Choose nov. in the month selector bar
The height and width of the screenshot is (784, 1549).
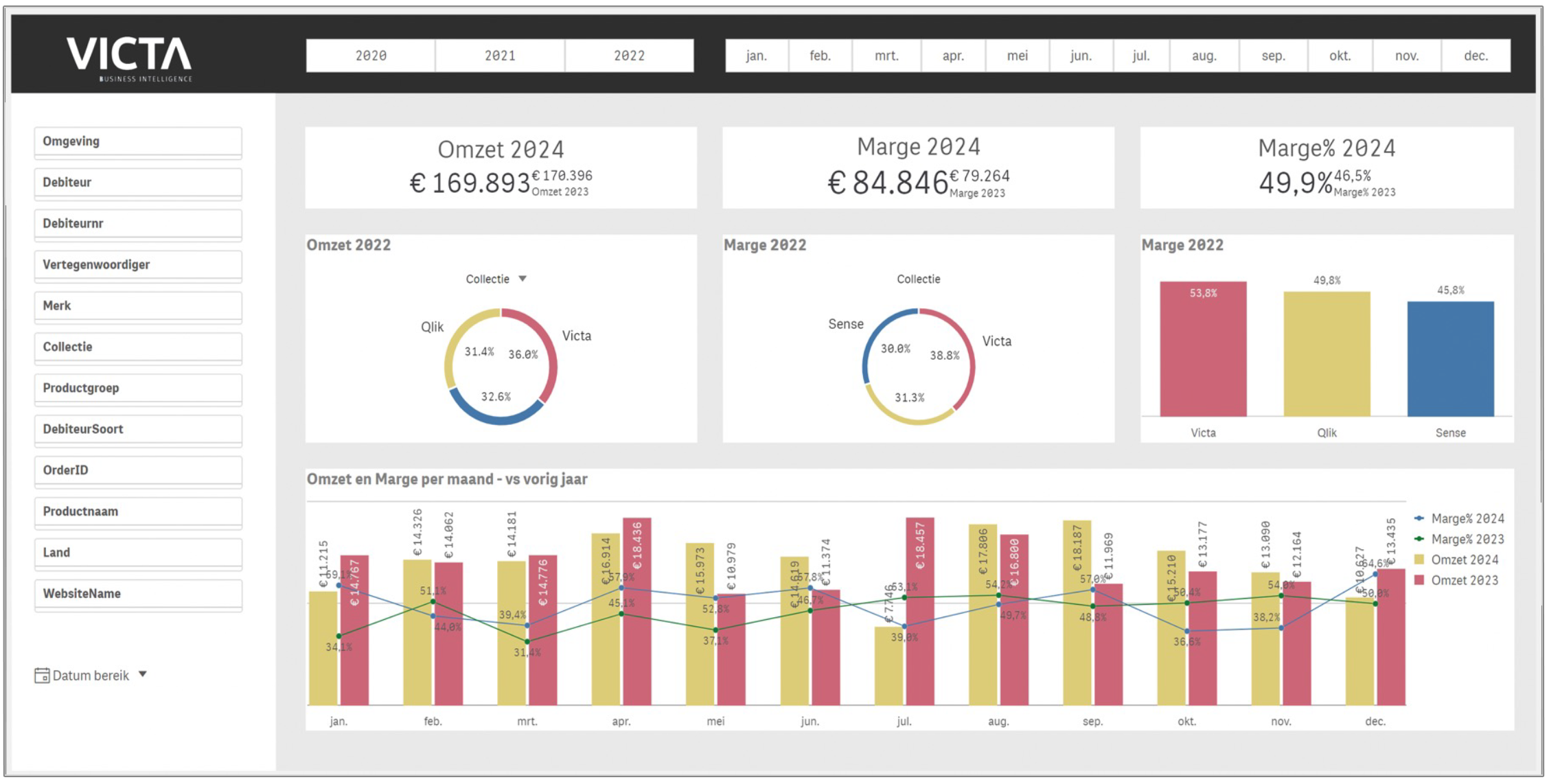pyautogui.click(x=1407, y=56)
